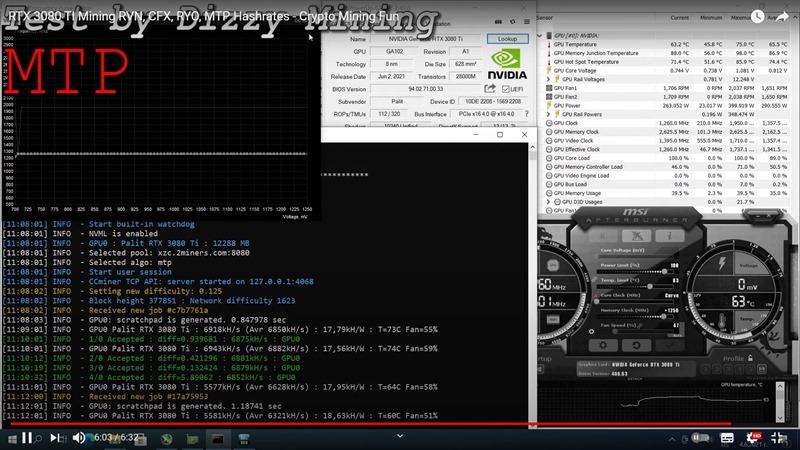This screenshot has height=450, width=800.
Task: Open the GPU-Z taskbar icon
Action: [192, 439]
